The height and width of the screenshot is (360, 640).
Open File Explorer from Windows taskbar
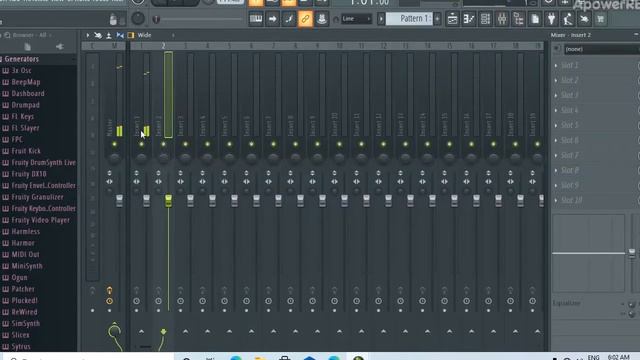[260, 358]
